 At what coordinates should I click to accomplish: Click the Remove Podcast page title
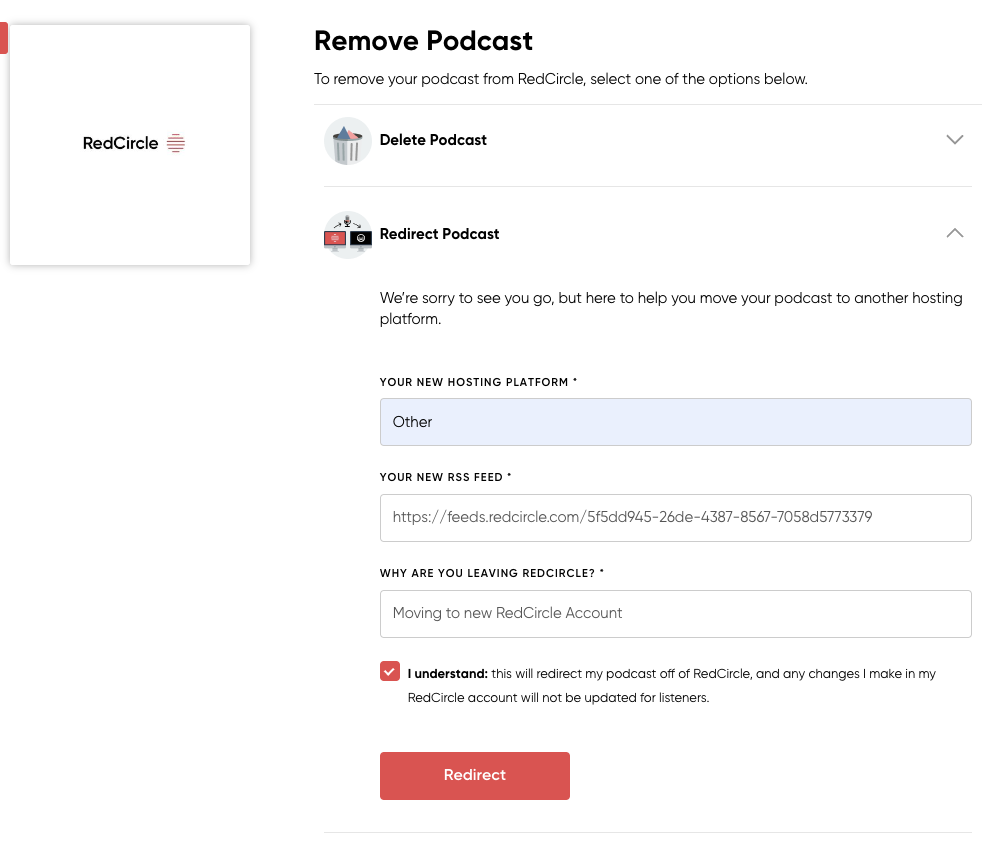click(423, 41)
